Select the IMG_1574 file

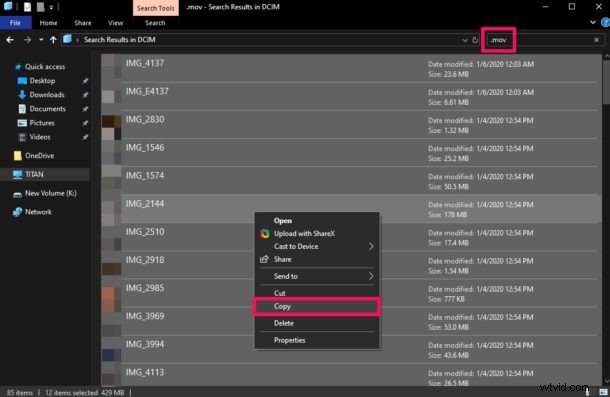[x=349, y=181]
